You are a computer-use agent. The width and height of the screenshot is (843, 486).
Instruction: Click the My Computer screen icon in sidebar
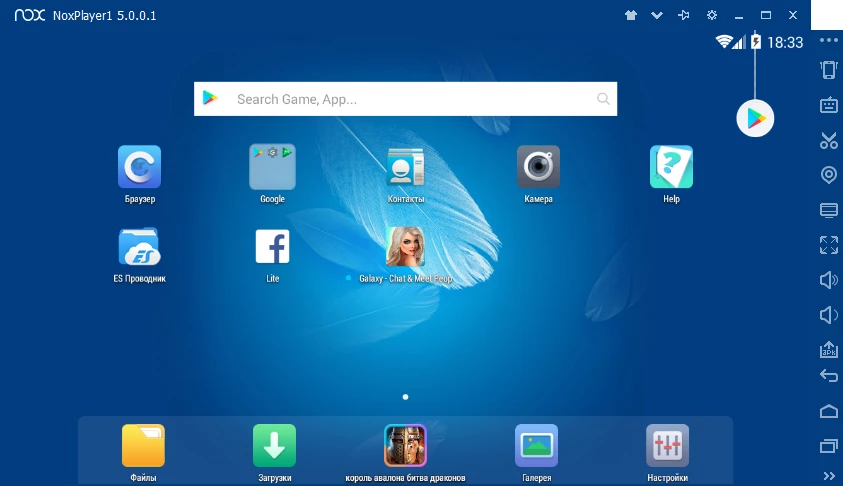pos(828,210)
